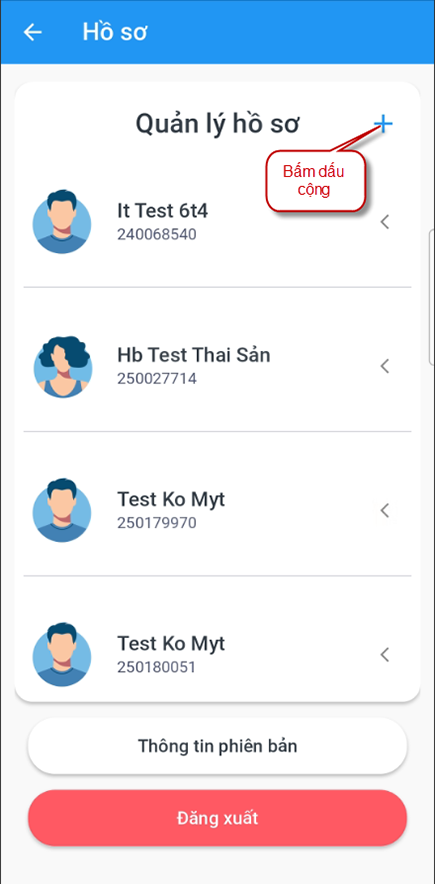Tap avatar of profile 250180051

click(x=62, y=655)
